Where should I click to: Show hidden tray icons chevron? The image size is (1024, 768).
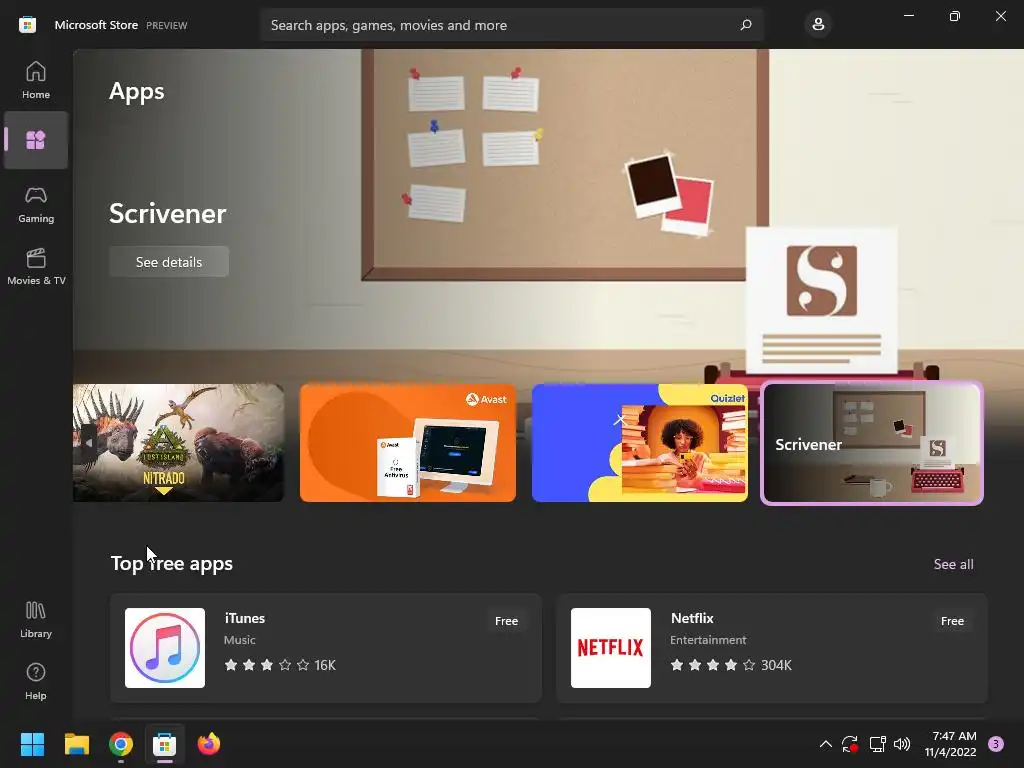tap(825, 744)
